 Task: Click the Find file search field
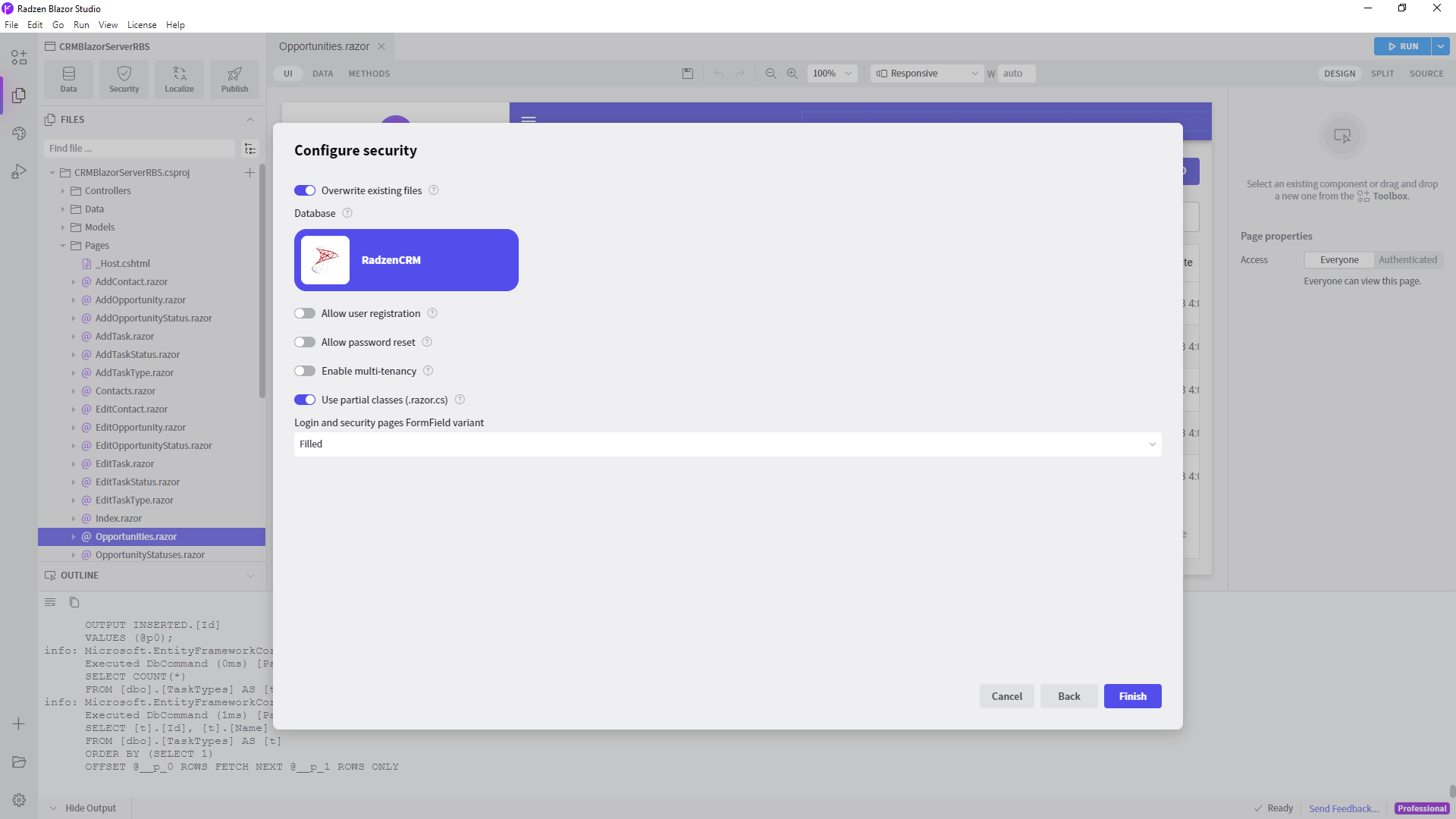tap(140, 149)
